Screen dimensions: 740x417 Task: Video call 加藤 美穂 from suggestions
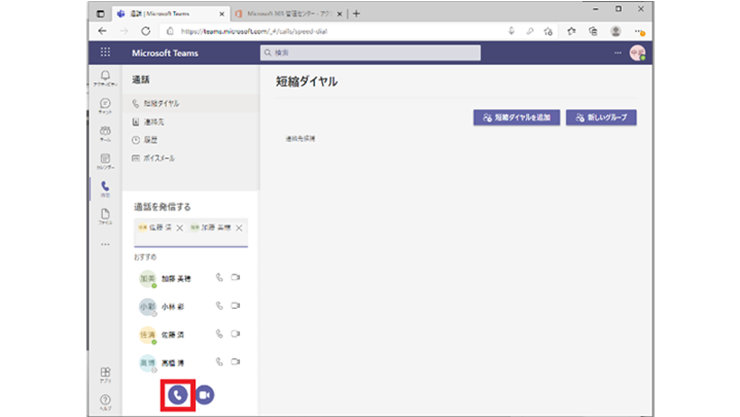[235, 277]
